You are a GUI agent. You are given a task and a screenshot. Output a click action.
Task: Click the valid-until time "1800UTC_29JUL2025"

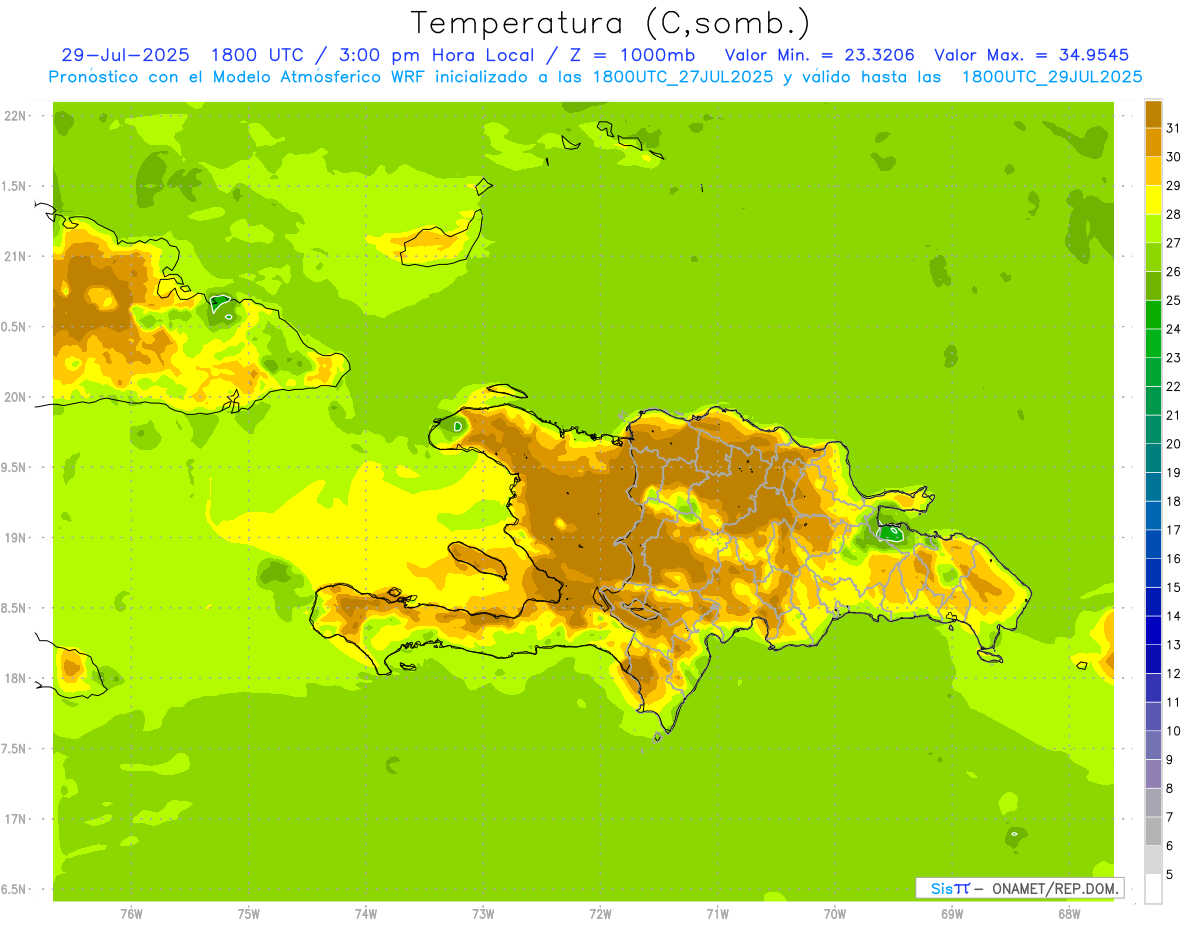coord(1052,77)
